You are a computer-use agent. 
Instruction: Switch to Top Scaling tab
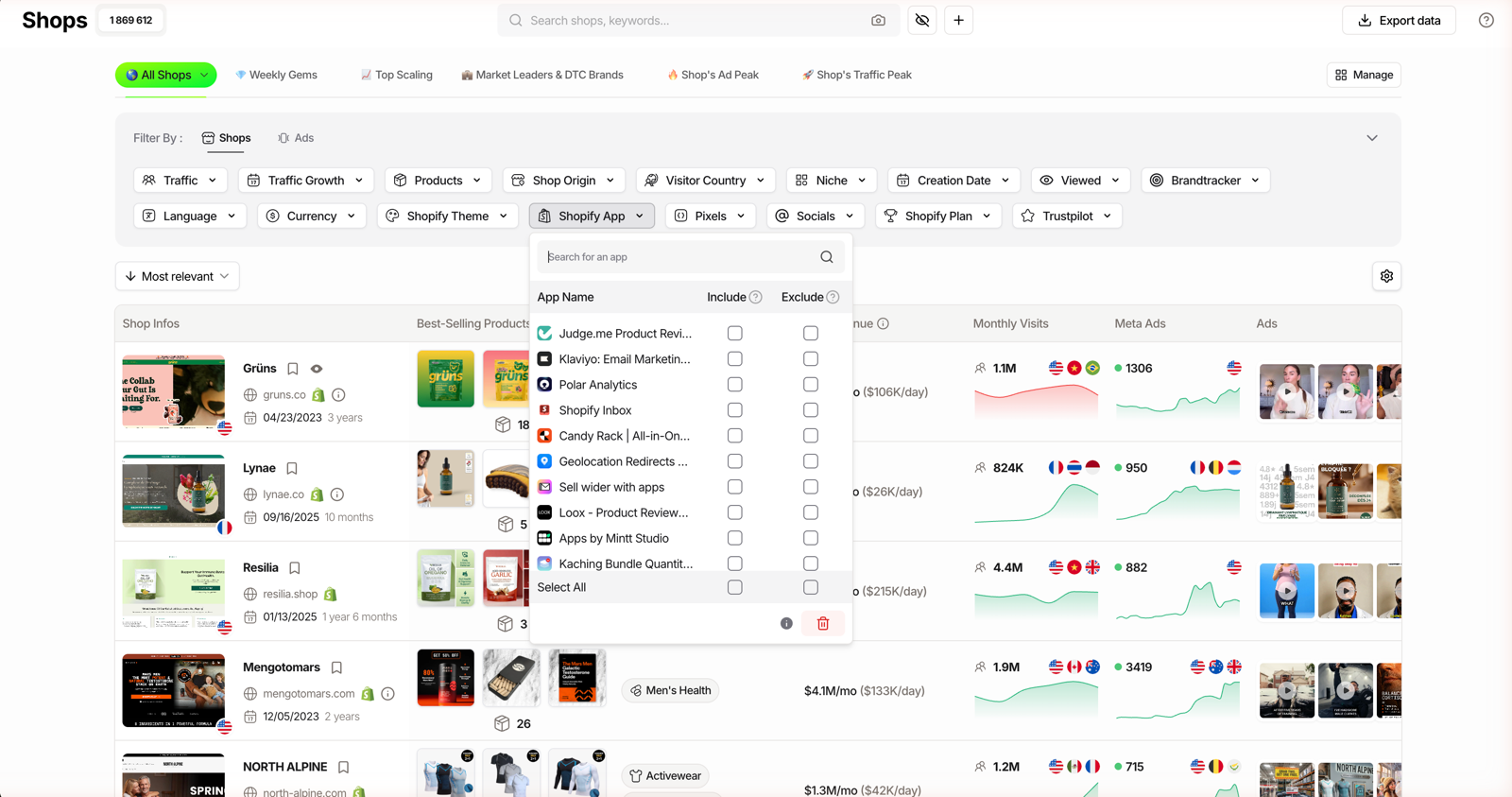[x=397, y=75]
